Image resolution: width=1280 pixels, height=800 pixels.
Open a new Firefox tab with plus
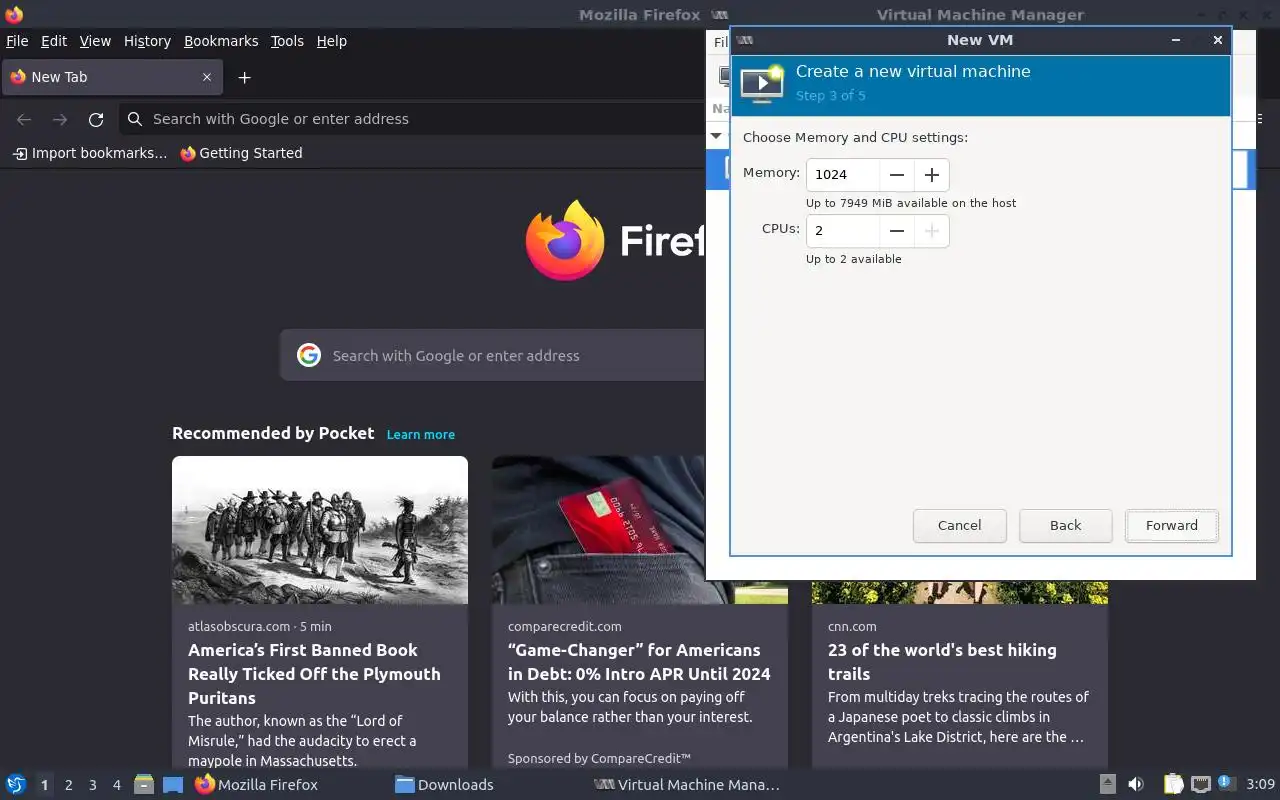[244, 77]
